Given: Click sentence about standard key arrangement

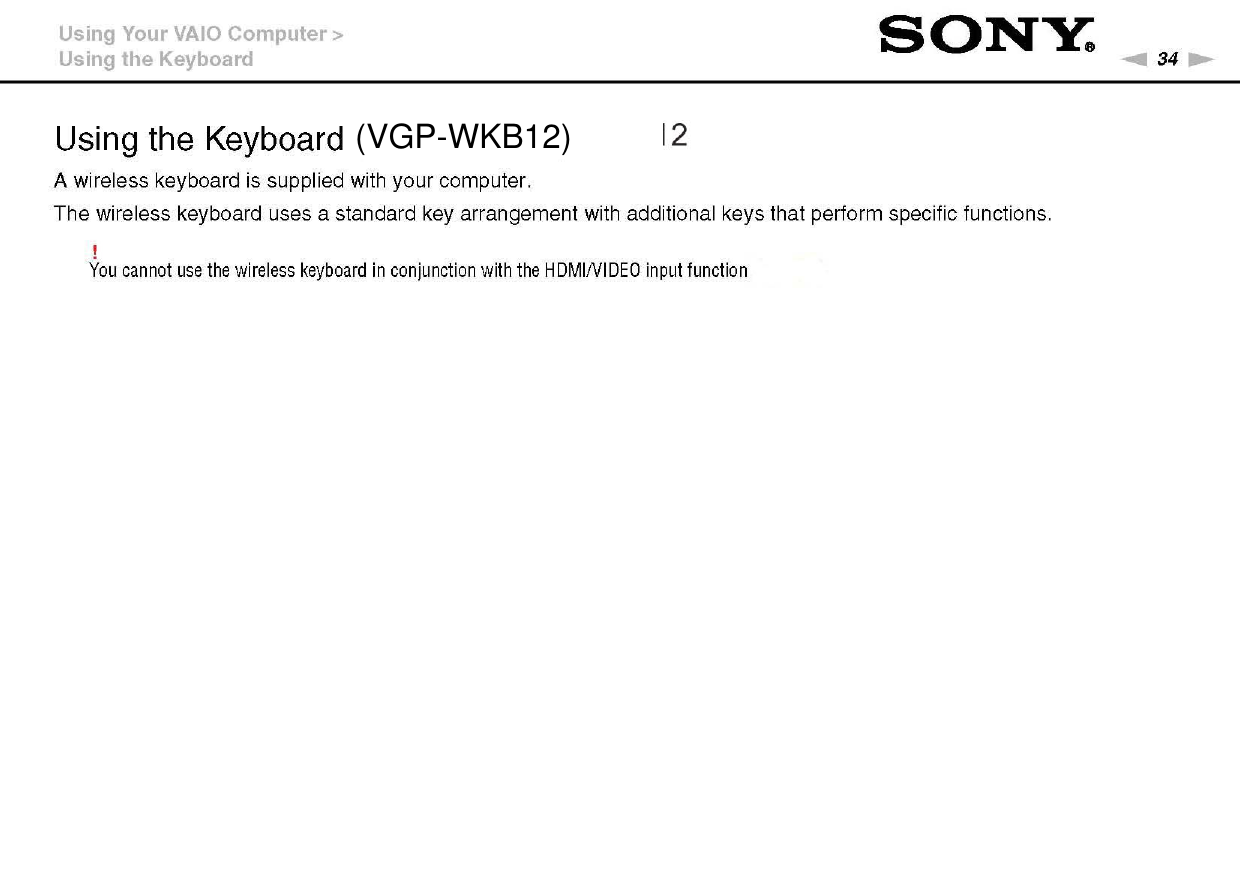Looking at the screenshot, I should [553, 214].
